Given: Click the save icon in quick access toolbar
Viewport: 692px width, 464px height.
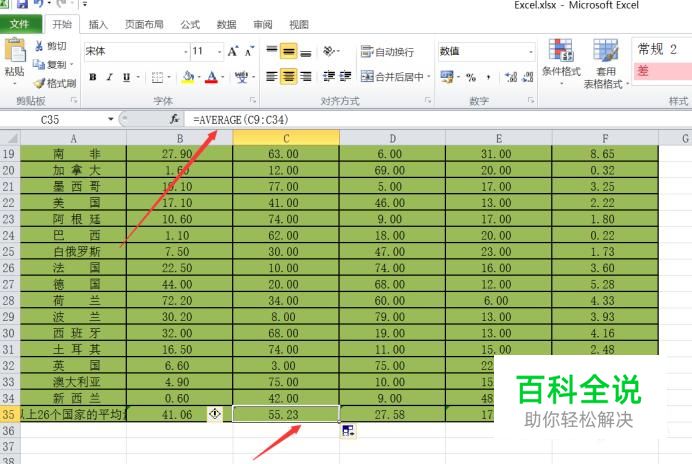Looking at the screenshot, I should (22, 4).
